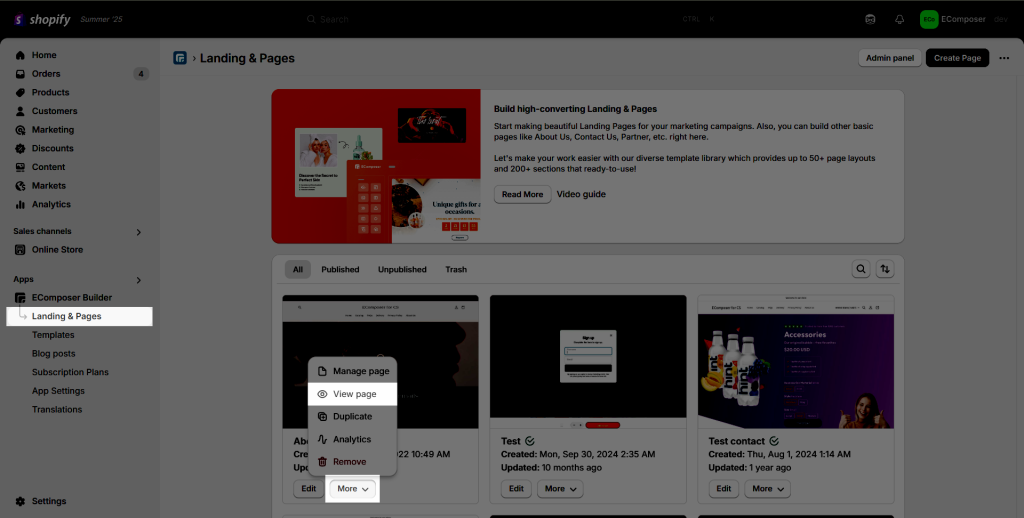Click the Home sidebar icon
1024x518 pixels.
(x=20, y=56)
